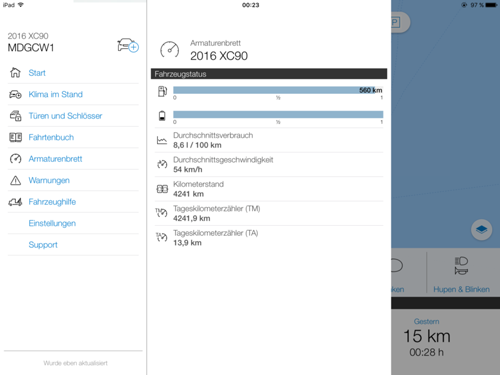Tap the add vehicle car icon
This screenshot has height=375, width=500.
(x=128, y=45)
